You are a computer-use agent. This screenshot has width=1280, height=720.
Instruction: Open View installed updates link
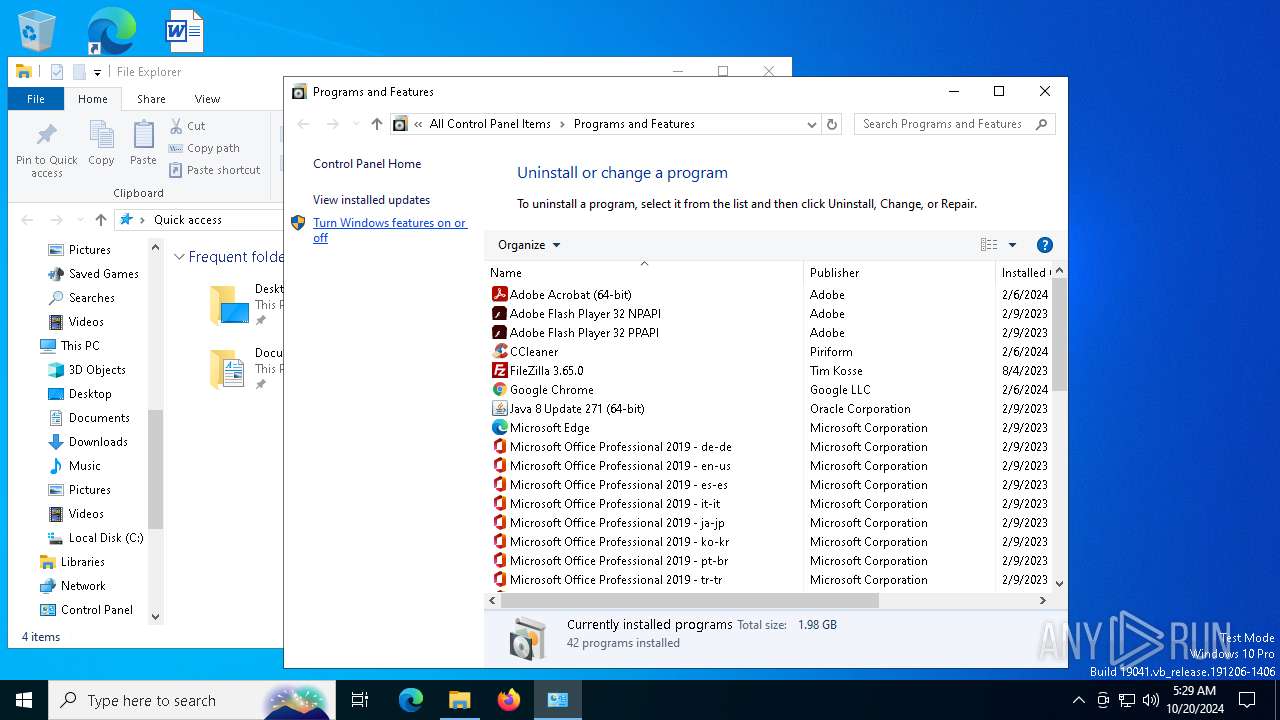[x=371, y=200]
